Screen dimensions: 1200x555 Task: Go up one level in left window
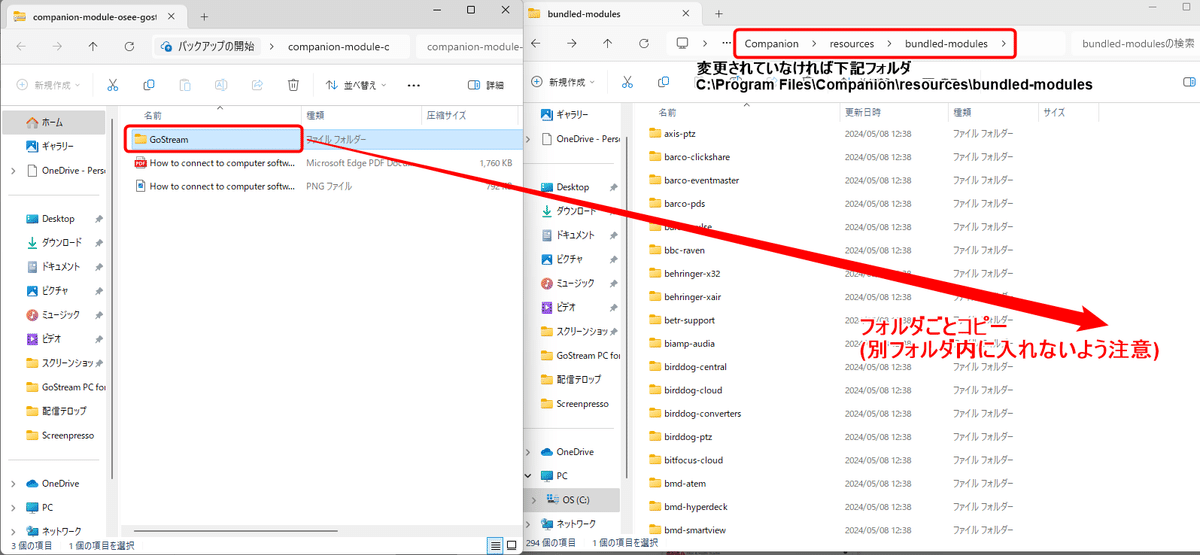click(93, 46)
